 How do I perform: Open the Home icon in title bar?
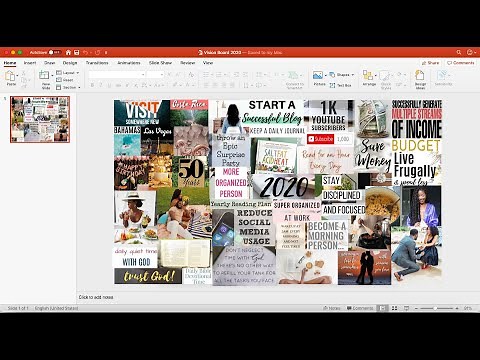click(68, 52)
